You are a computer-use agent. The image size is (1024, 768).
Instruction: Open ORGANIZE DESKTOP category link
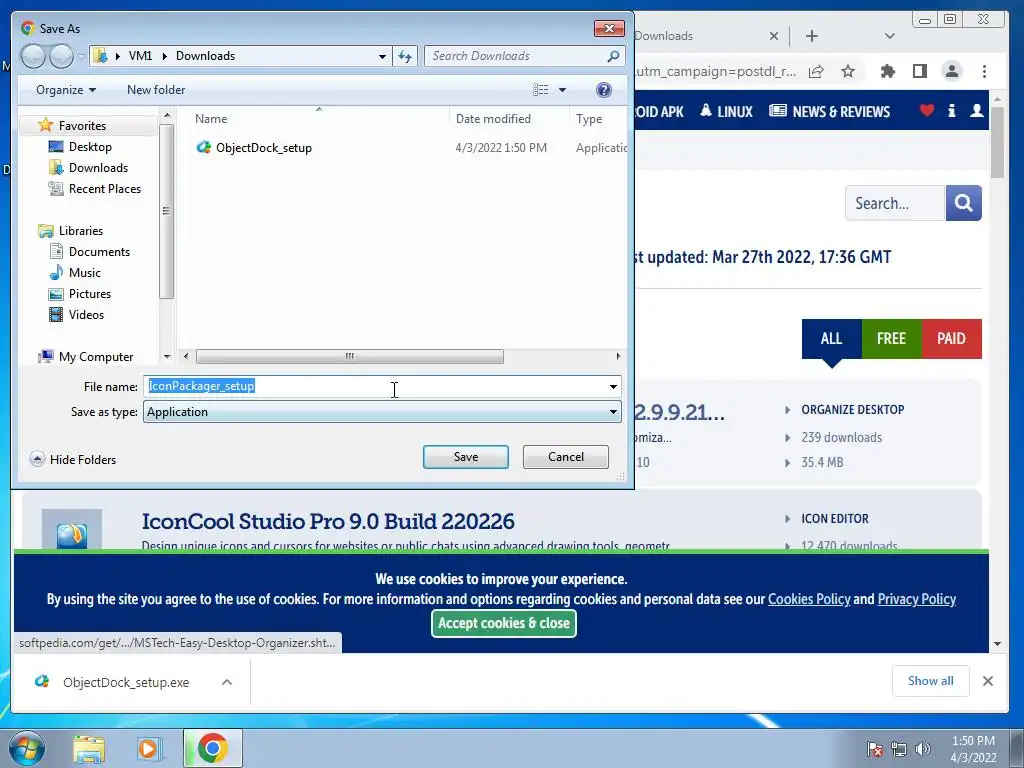point(852,410)
